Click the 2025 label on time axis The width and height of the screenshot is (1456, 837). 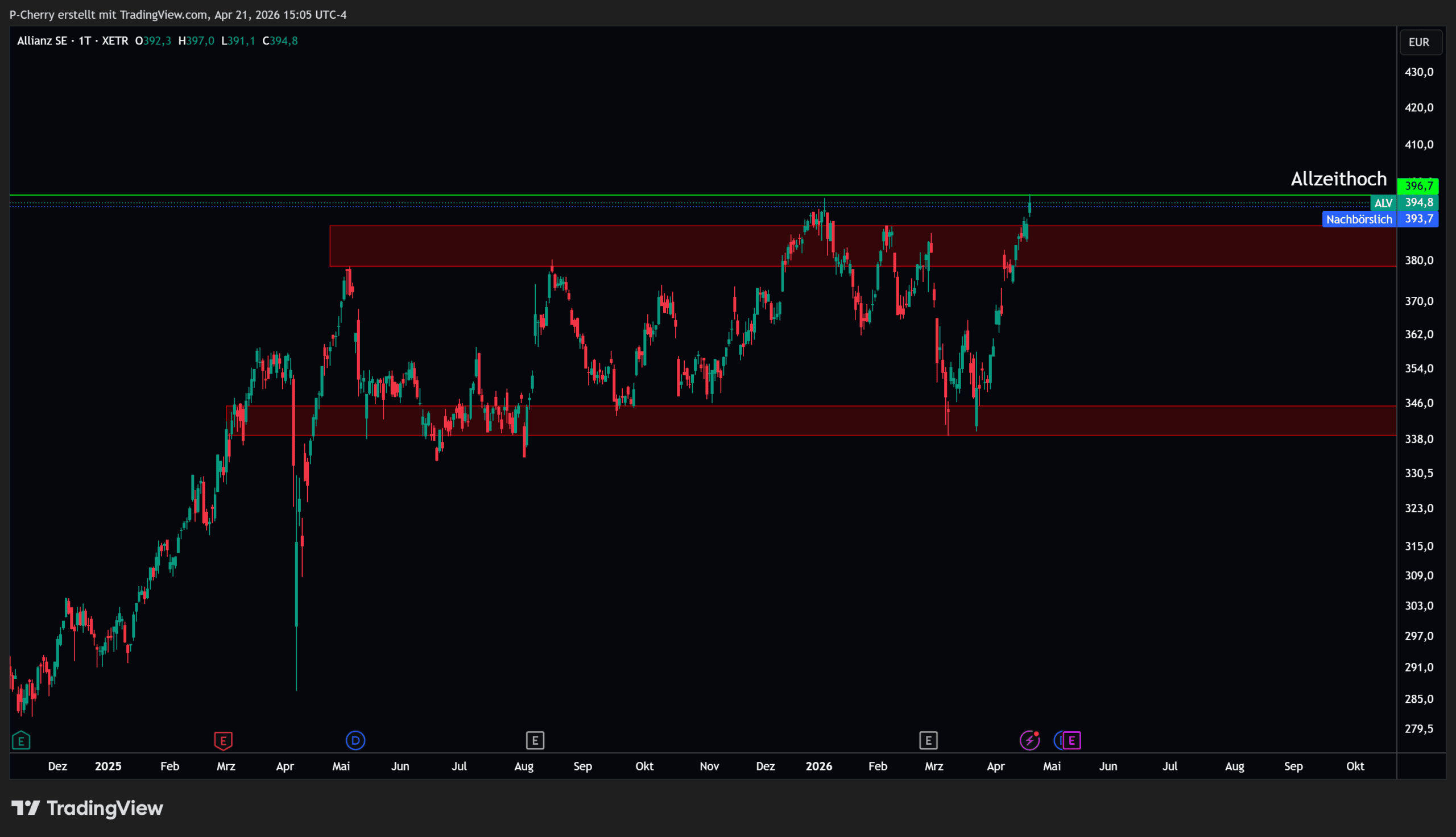pos(108,766)
